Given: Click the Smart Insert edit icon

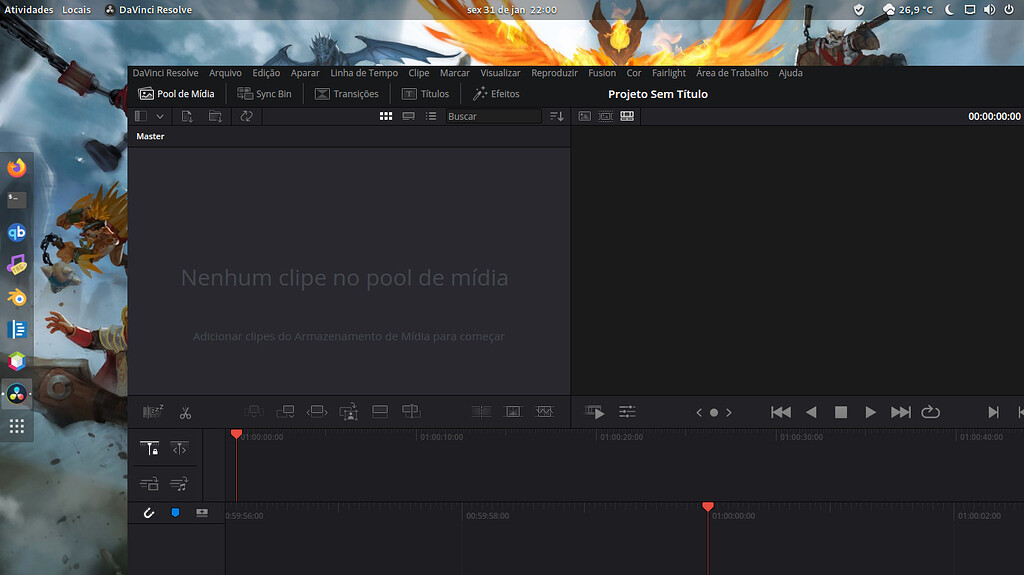Looking at the screenshot, I should point(253,412).
